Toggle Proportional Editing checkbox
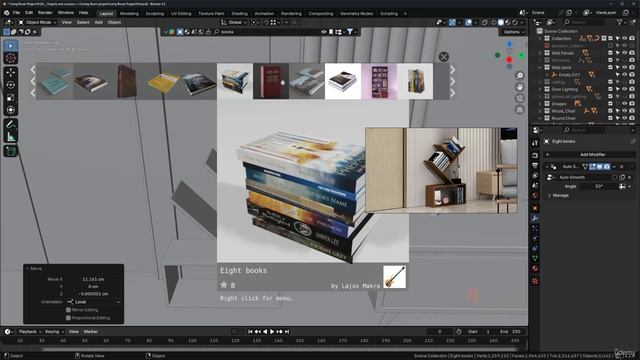Viewport: 640px width, 360px height. click(x=68, y=318)
